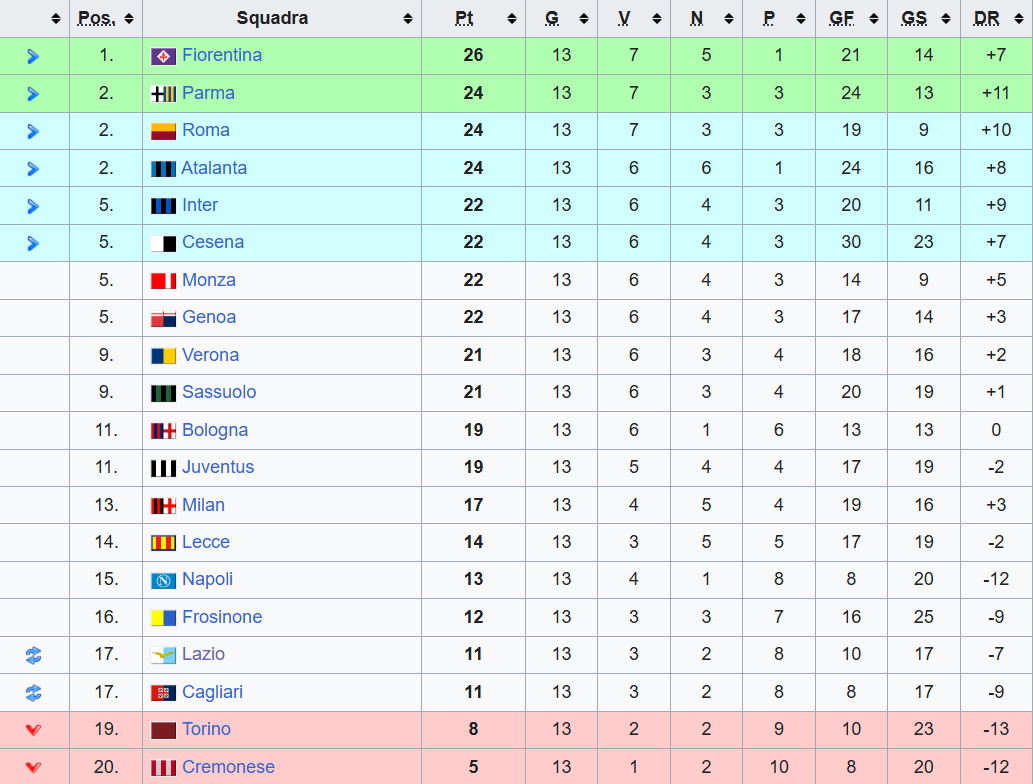
Task: Click the Torino maroon flag icon
Action: (163, 730)
